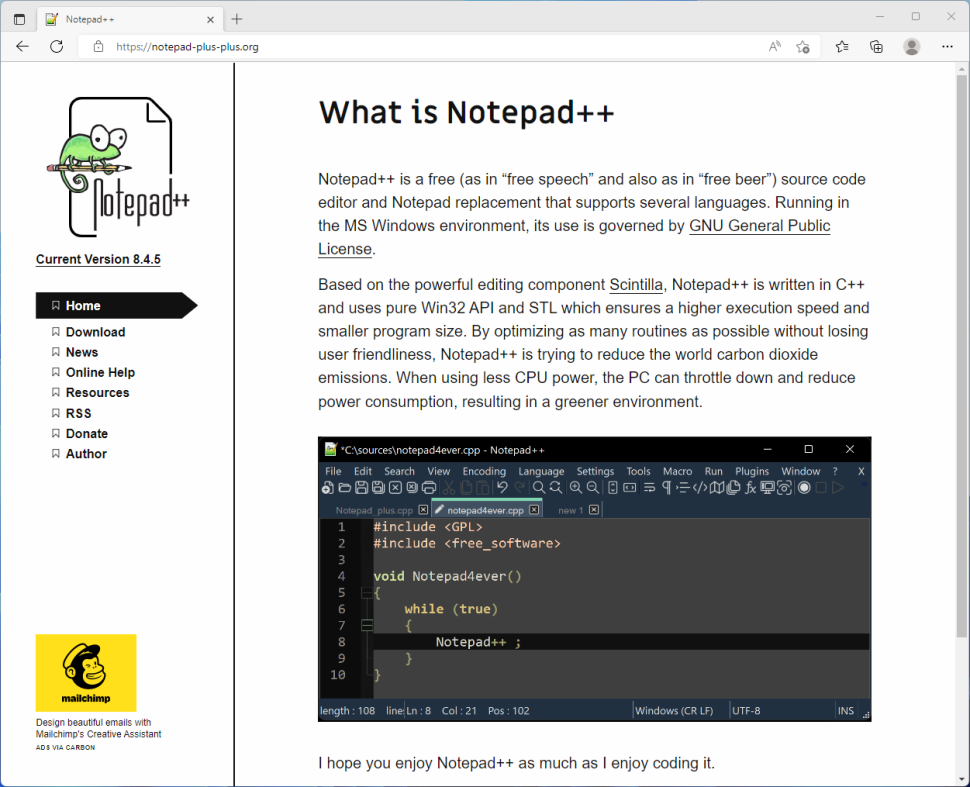The image size is (970, 787).
Task: Click the Windows (CR LF) status field
Action: (674, 711)
